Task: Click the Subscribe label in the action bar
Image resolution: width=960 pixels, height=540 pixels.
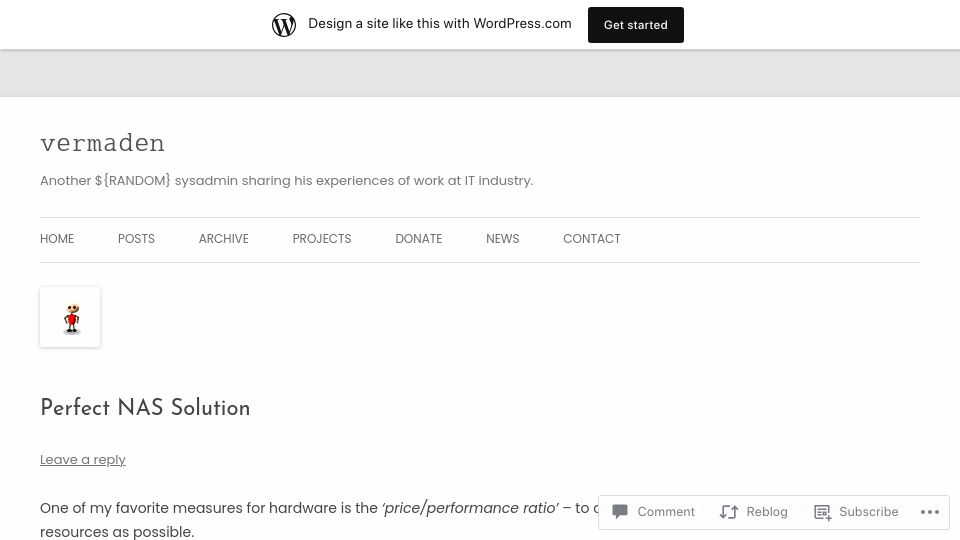Action: (868, 512)
